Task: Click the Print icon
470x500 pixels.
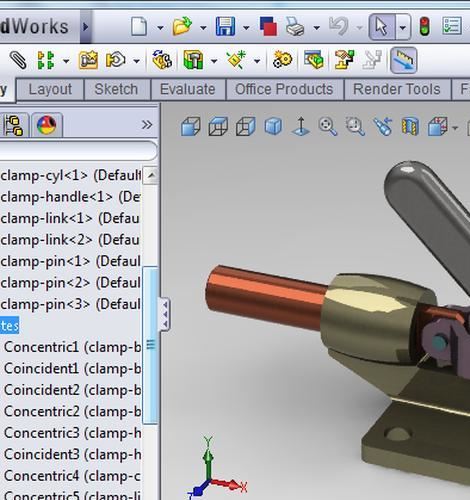Action: 295,27
